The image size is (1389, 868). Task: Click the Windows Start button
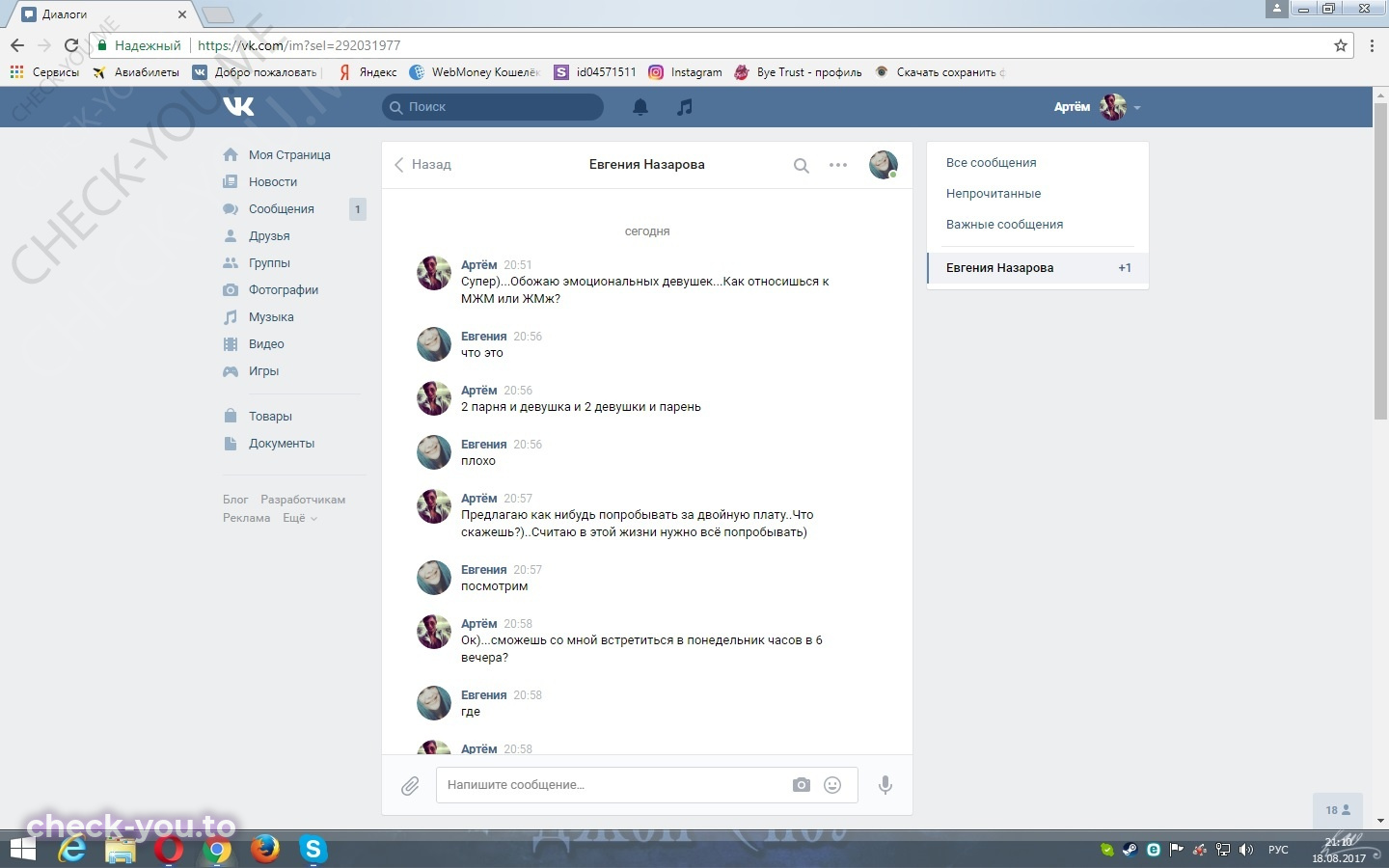(21, 850)
